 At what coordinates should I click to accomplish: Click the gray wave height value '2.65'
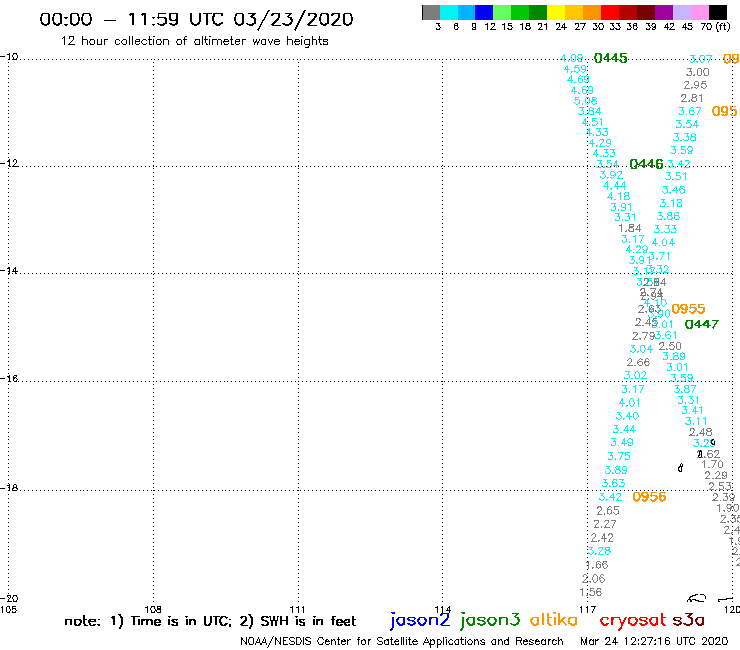point(608,510)
